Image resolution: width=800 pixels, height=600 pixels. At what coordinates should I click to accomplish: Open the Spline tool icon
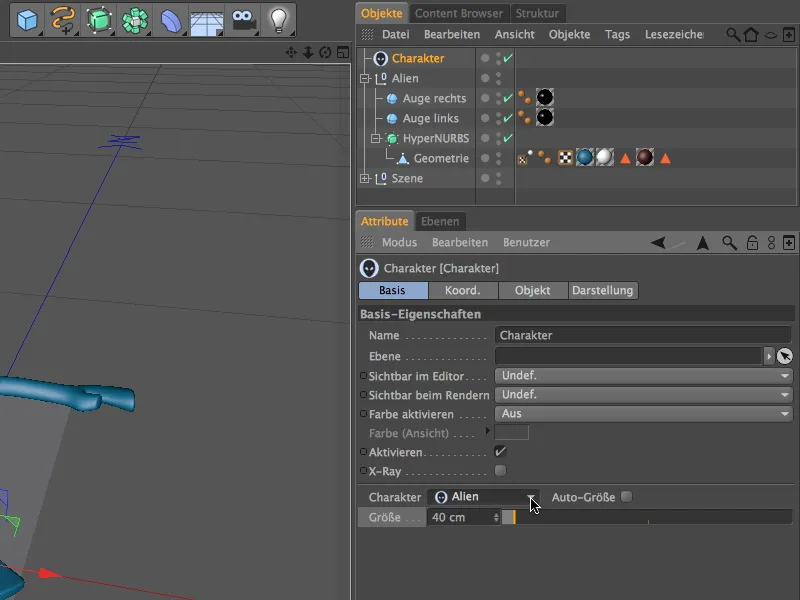click(x=63, y=20)
